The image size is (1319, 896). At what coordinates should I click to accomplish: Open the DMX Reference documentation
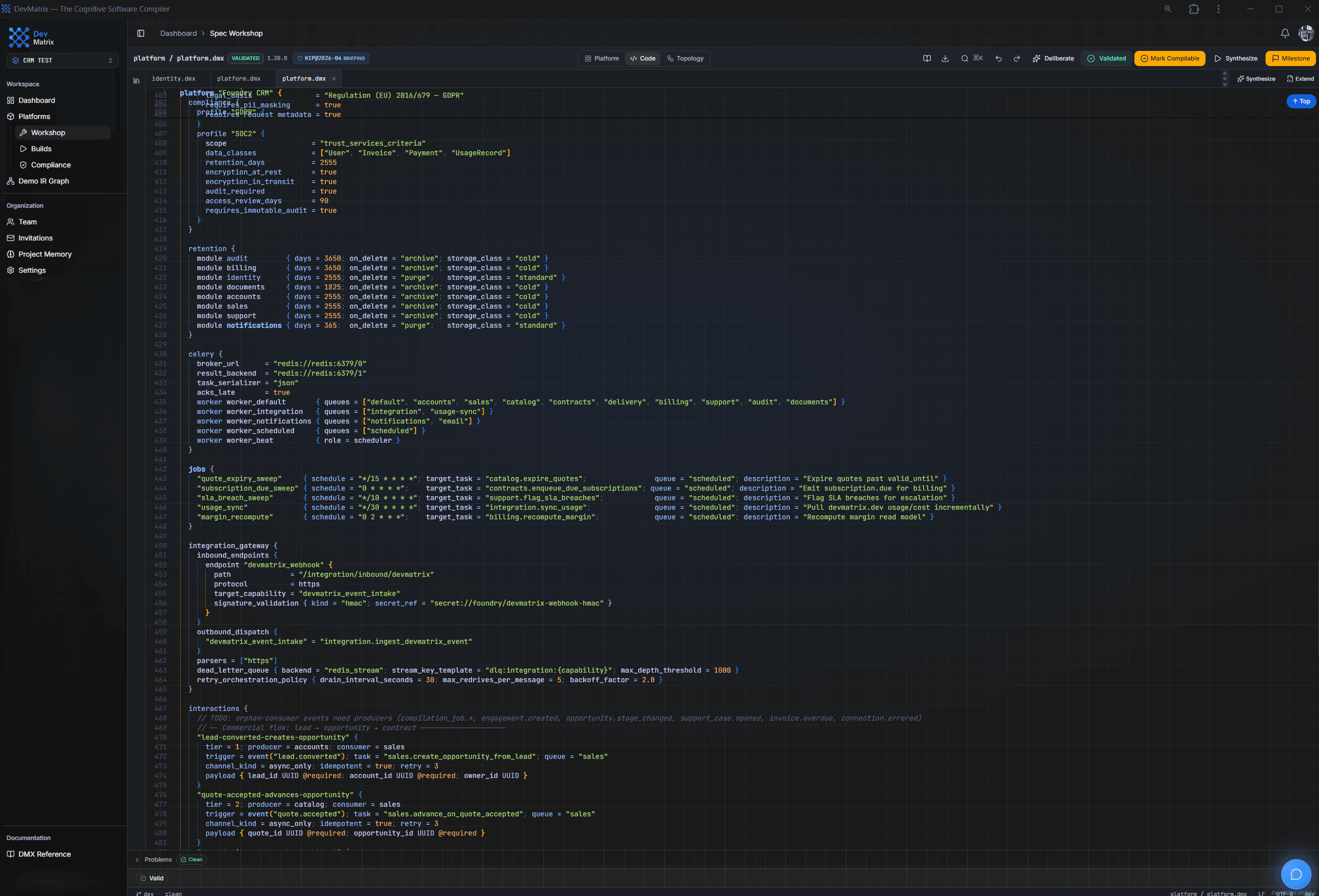44,854
